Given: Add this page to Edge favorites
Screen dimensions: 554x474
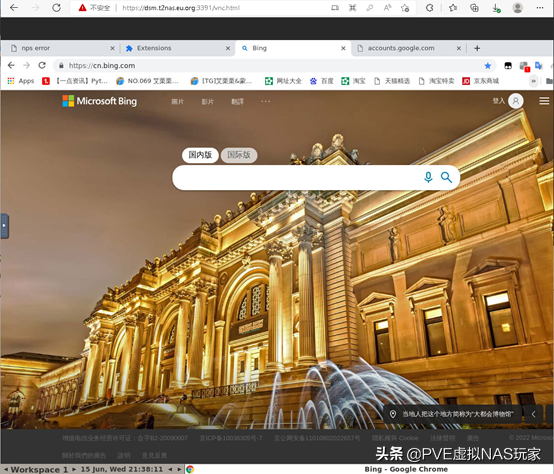Looking at the screenshot, I should [x=405, y=7].
